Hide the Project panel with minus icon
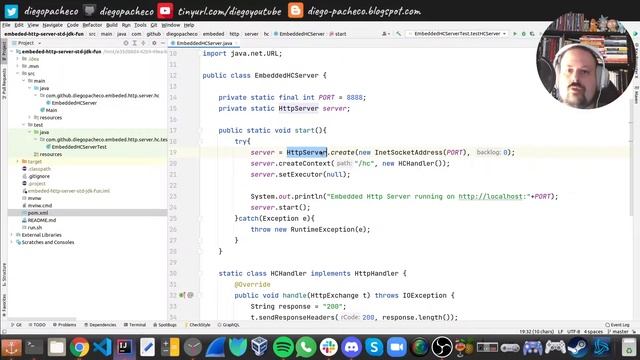 tap(162, 43)
